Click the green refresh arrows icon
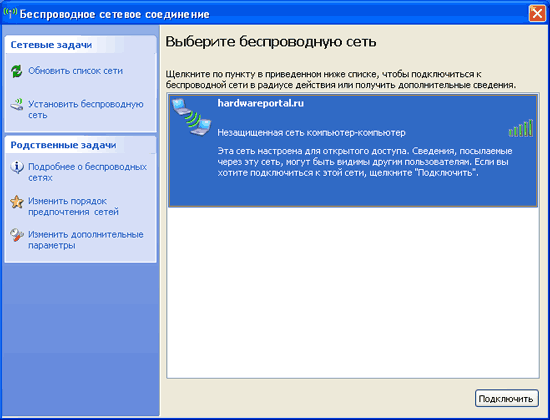Image resolution: width=550 pixels, height=420 pixels. (16, 71)
